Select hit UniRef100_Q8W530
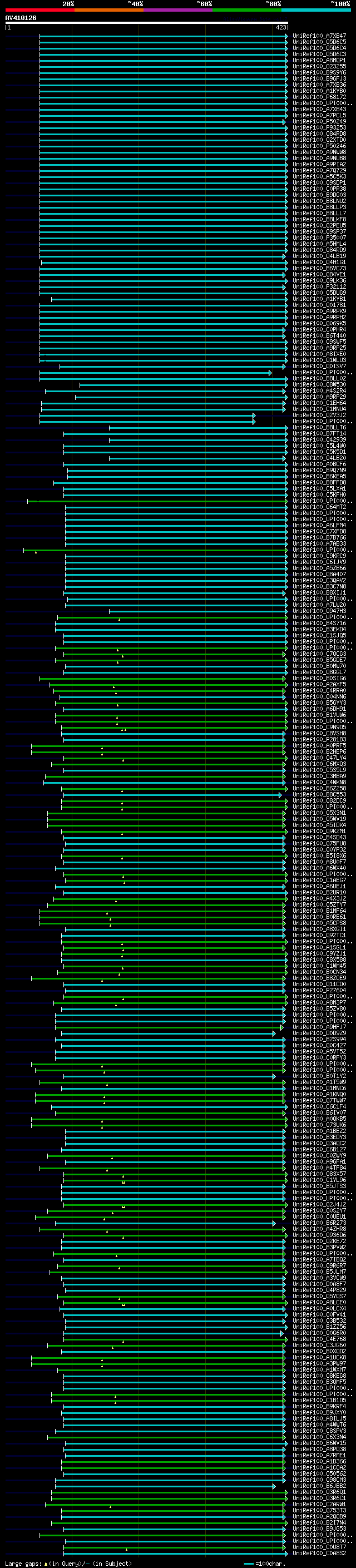Viewport: 356px width, 1568px height. tap(319, 385)
